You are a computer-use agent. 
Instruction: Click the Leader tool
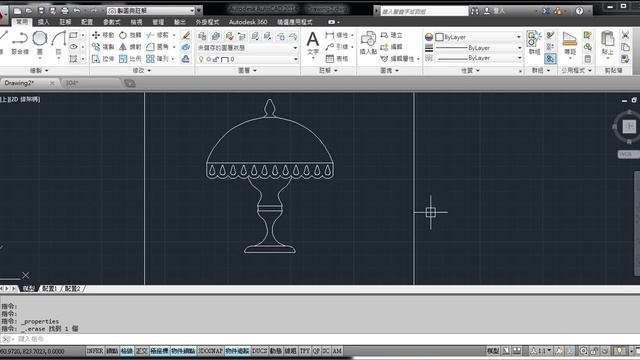[x=338, y=47]
